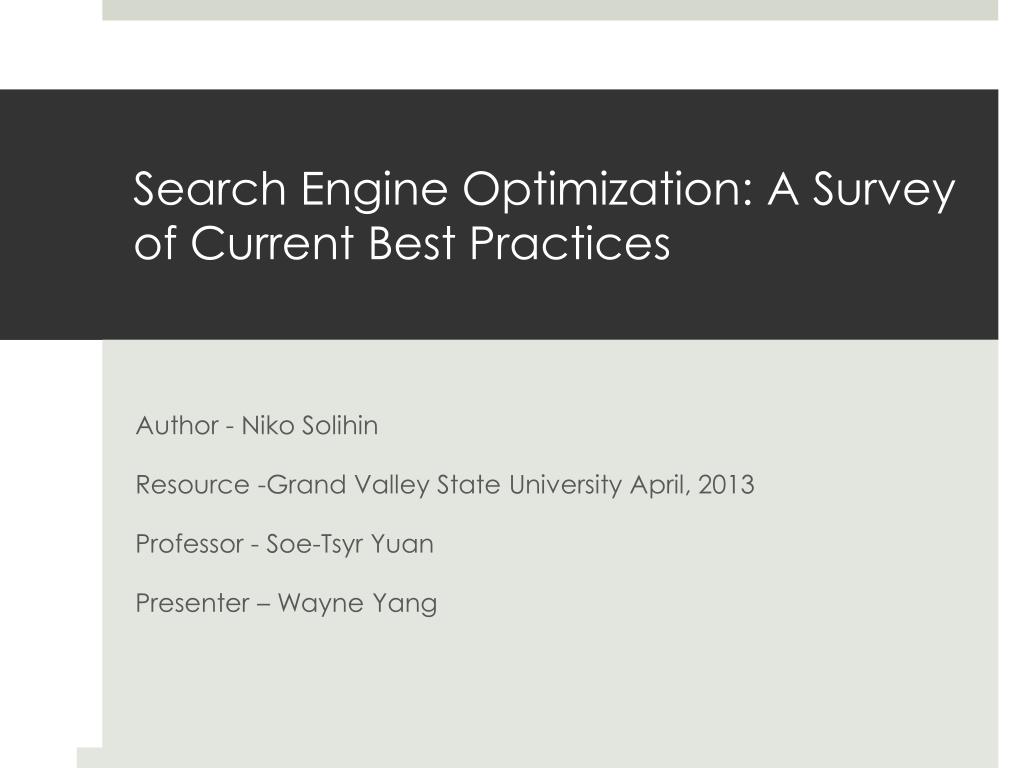Click the word "Resource" label

pos(192,485)
